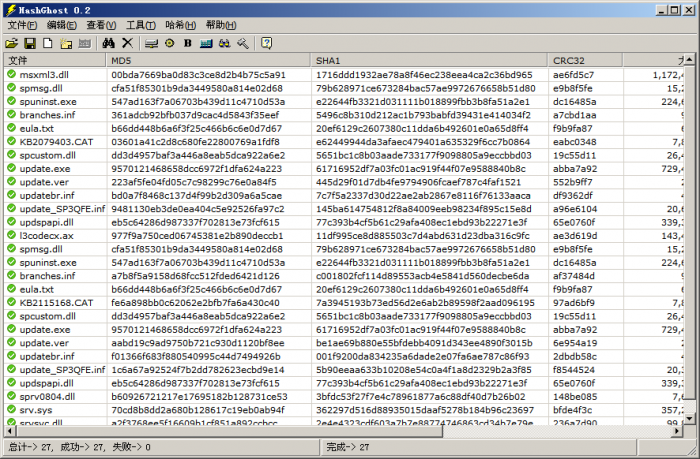
Task: Open the 工具(T) menu
Action: 141,25
